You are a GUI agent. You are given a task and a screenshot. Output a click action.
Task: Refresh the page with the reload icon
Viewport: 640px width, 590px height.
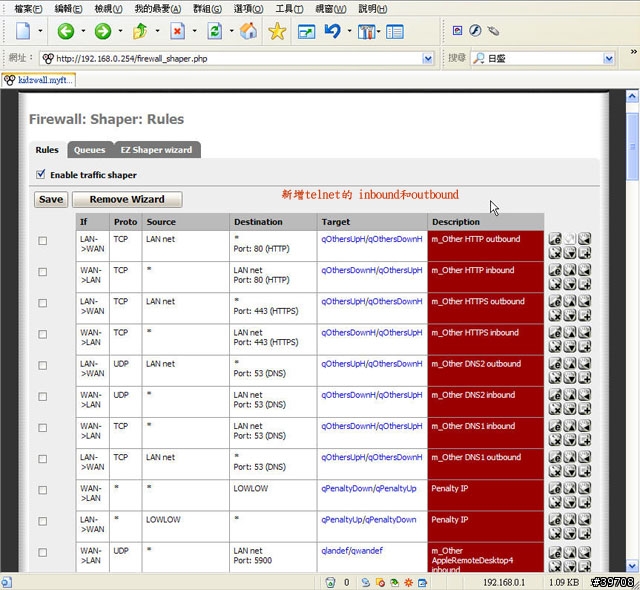pyautogui.click(x=214, y=31)
